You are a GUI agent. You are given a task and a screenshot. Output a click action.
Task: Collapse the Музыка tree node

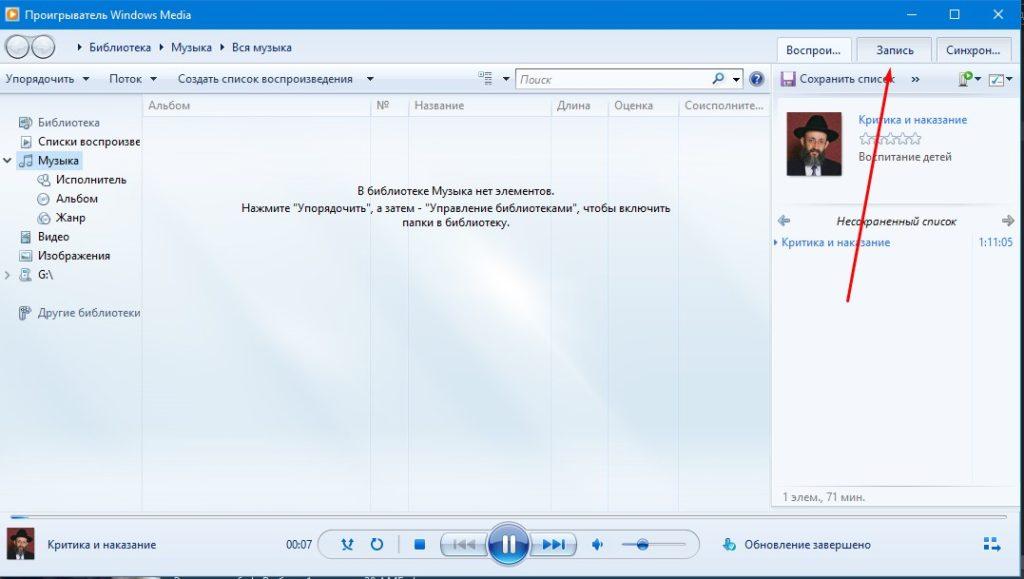pos(7,160)
